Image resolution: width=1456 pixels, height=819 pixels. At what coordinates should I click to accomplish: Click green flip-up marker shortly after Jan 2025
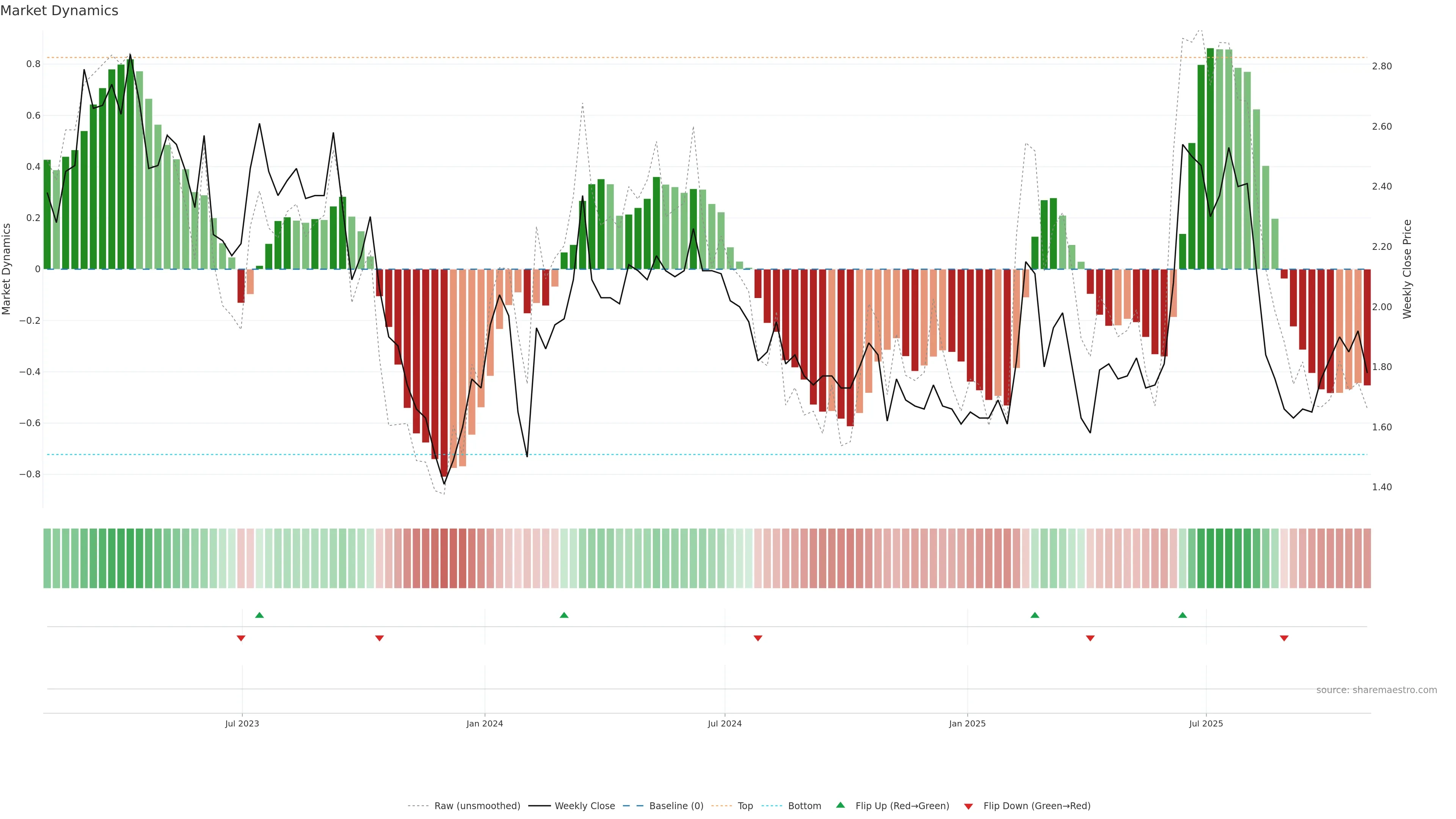pyautogui.click(x=1035, y=615)
